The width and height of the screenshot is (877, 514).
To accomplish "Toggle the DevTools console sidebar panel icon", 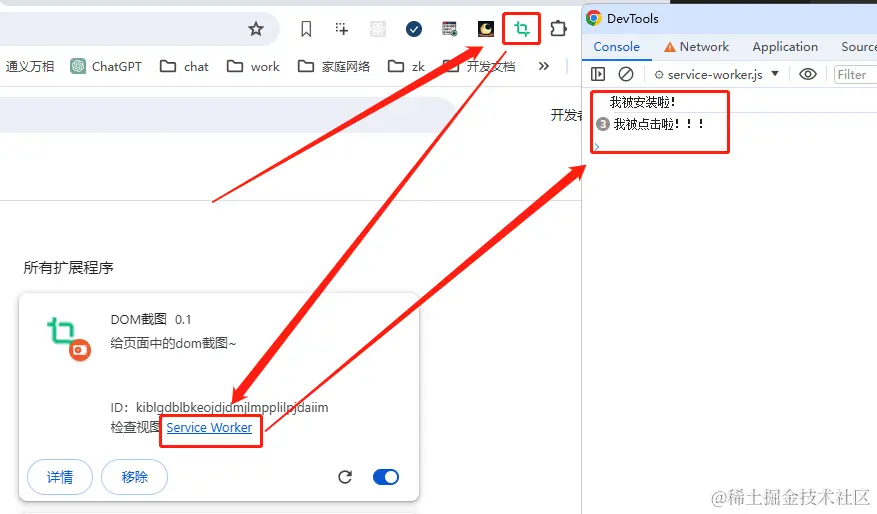I will [598, 74].
